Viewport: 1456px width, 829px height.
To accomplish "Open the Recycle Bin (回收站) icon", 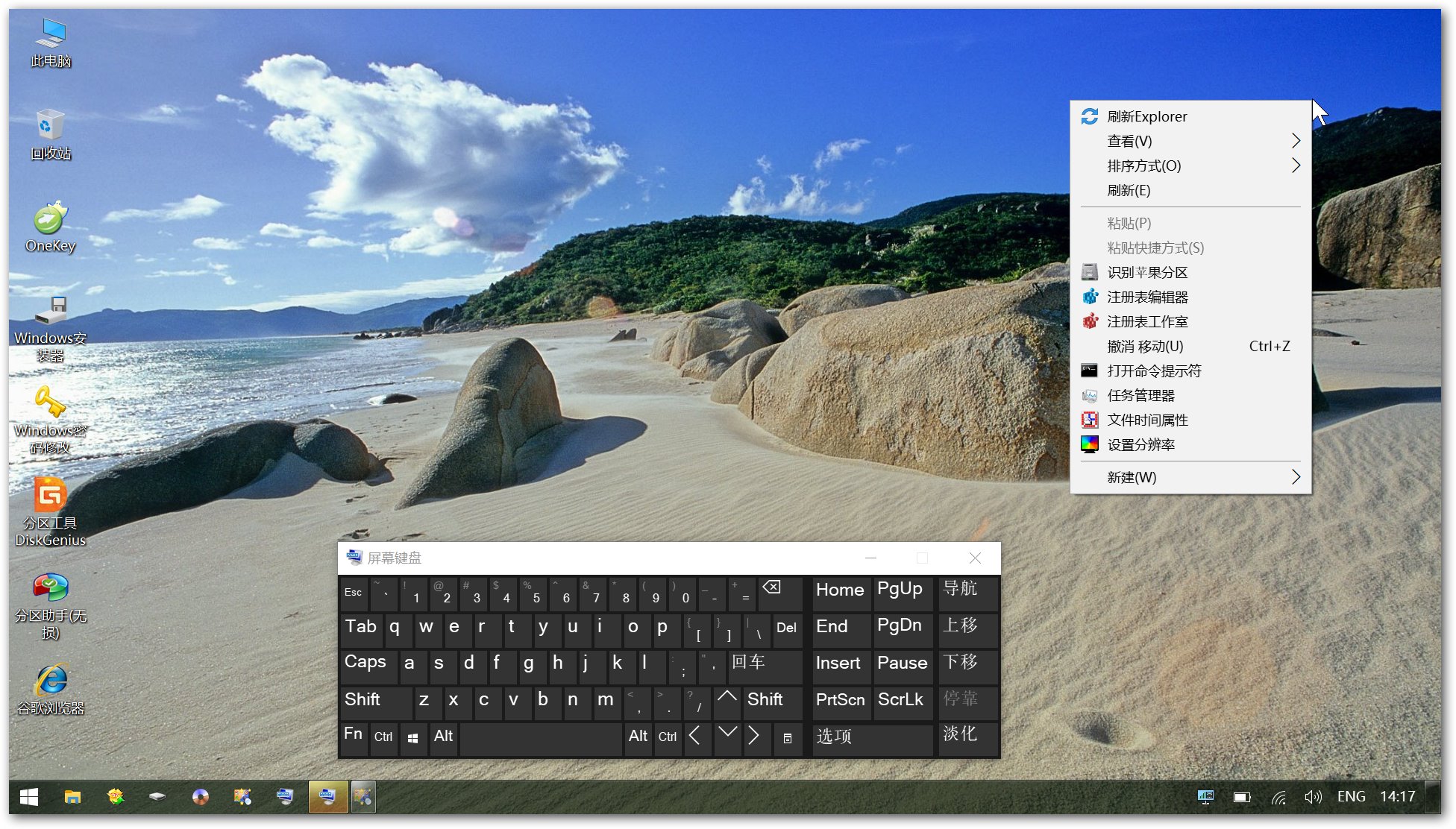I will [50, 127].
